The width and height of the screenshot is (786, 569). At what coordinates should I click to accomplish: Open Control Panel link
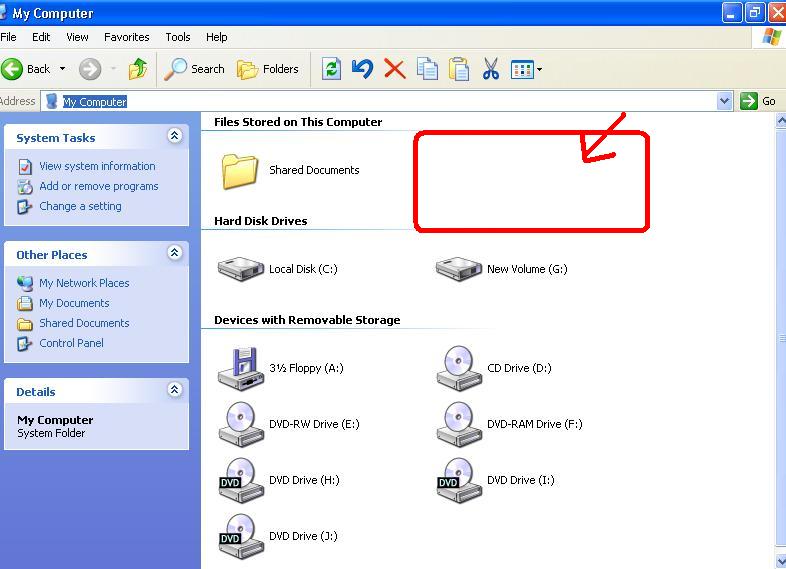[x=72, y=343]
